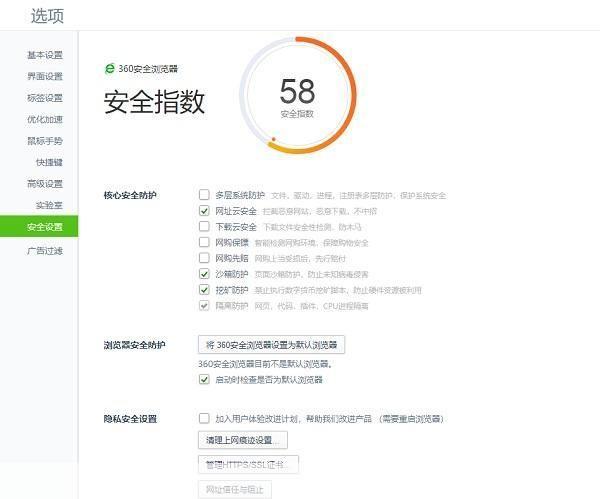Uncheck 启动时检查是否为默认浏览器
This screenshot has height=499, width=600.
pyautogui.click(x=204, y=379)
